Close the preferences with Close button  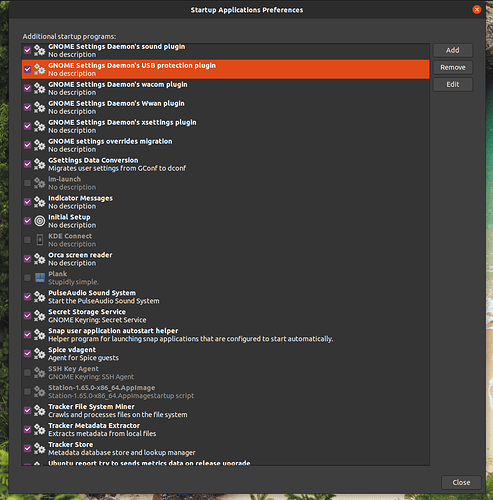point(461,482)
